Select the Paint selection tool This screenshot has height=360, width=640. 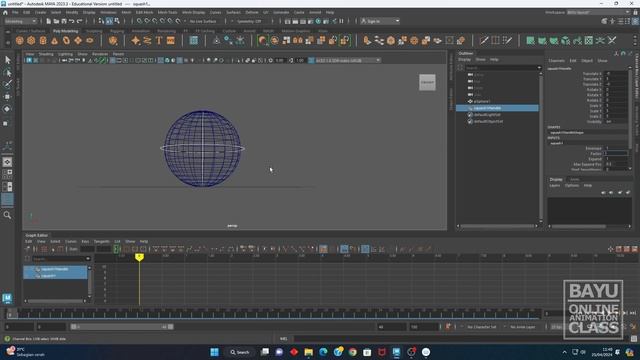click(x=7, y=84)
